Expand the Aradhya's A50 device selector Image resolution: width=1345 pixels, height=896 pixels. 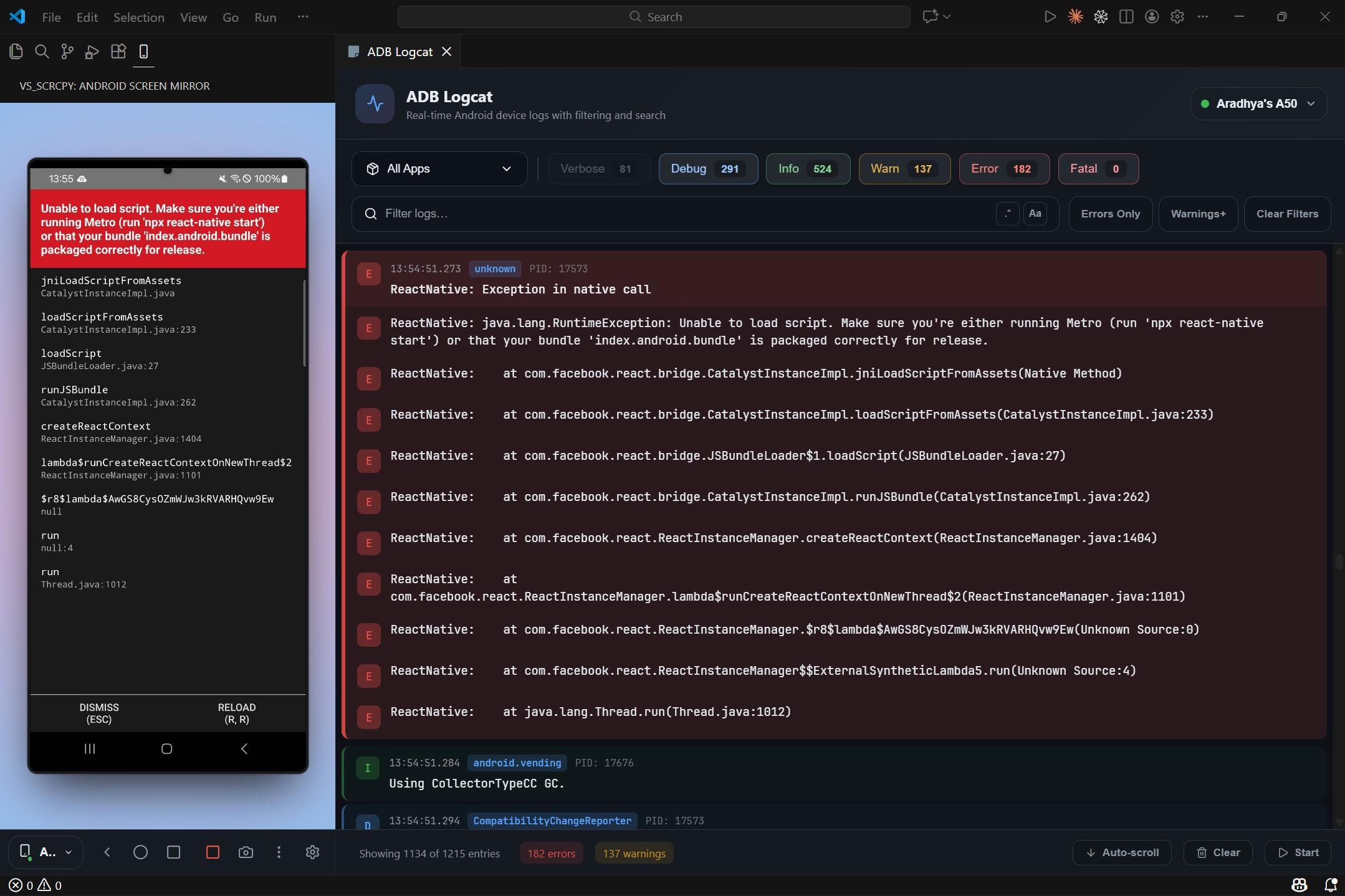click(1258, 104)
